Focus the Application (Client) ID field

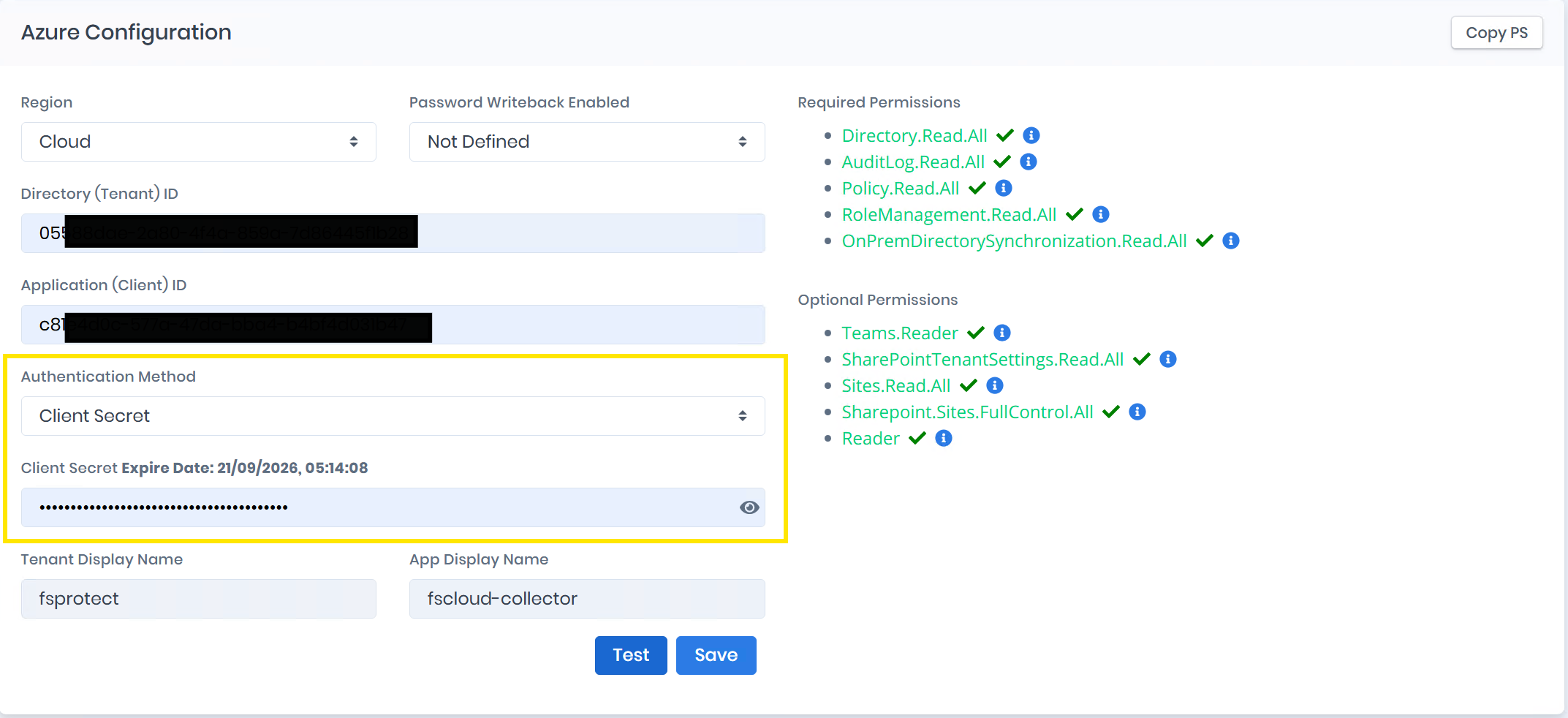(x=393, y=325)
